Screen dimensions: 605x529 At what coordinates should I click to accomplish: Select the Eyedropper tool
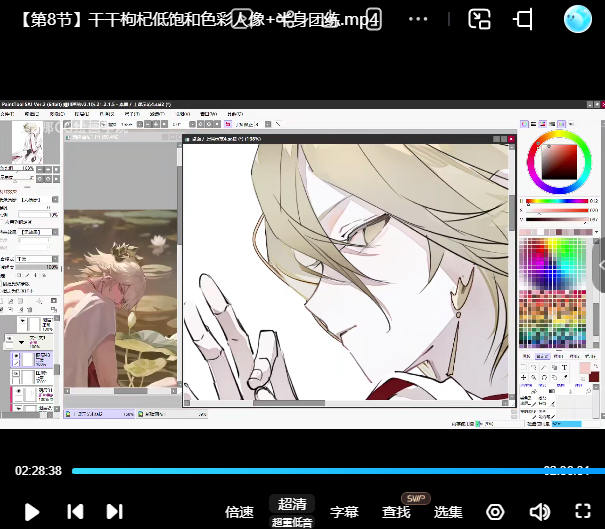pyautogui.click(x=564, y=377)
